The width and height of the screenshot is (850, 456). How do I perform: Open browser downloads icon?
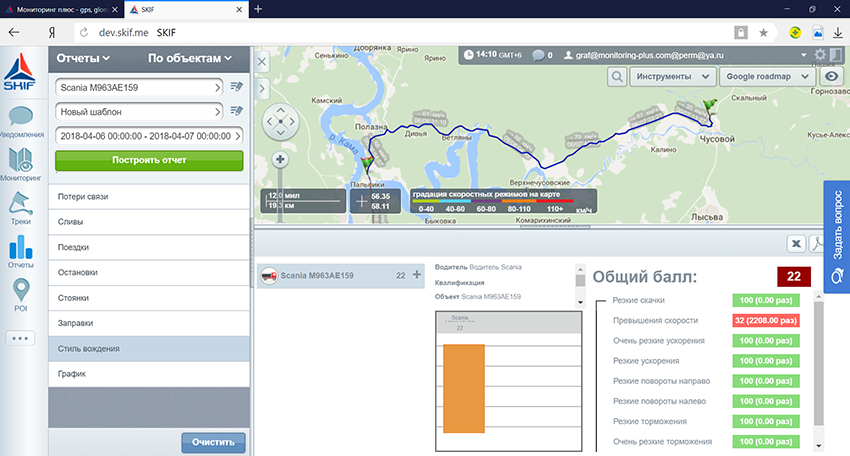click(838, 33)
